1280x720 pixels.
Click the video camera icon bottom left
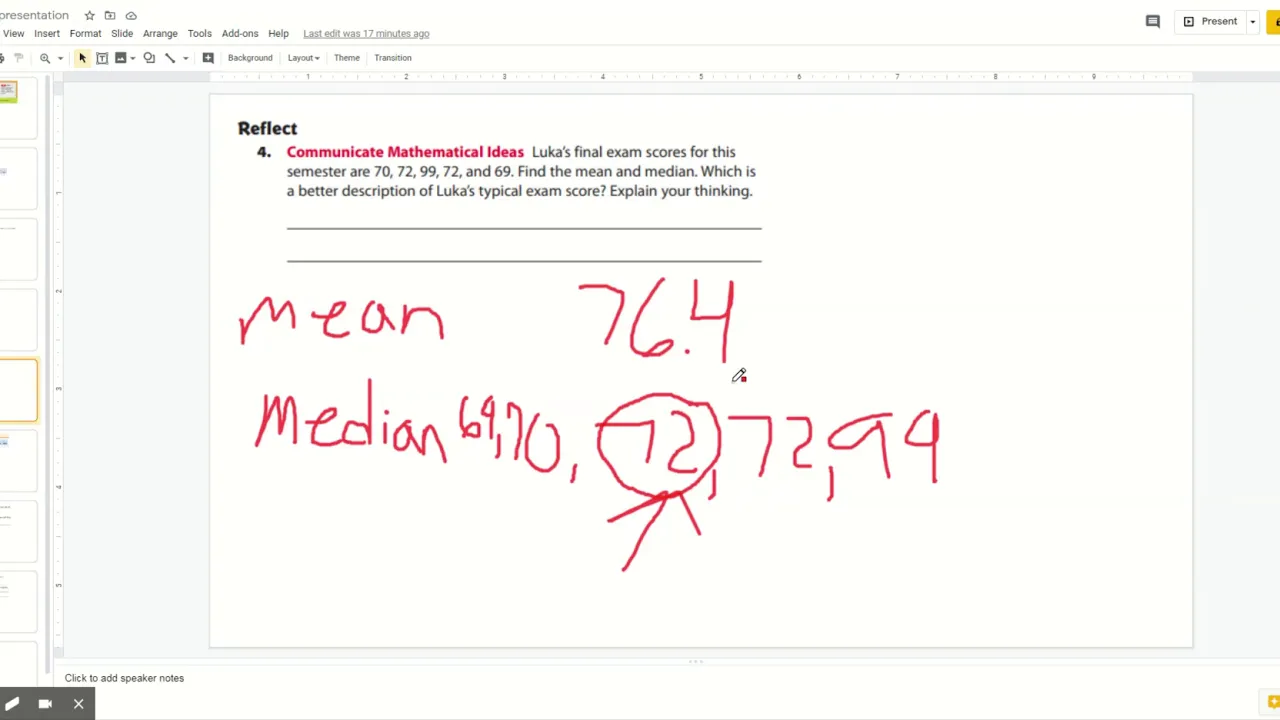(45, 704)
